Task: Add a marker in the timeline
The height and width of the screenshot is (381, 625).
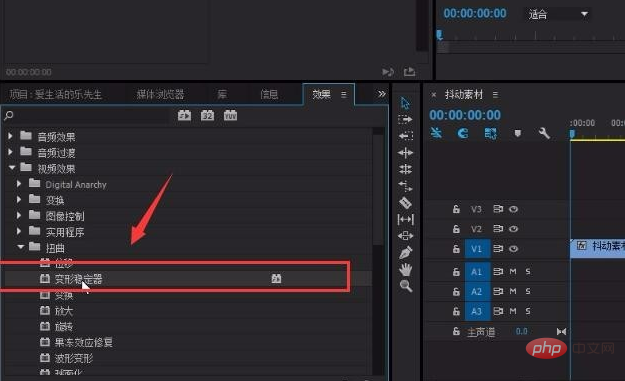Action: 517,133
